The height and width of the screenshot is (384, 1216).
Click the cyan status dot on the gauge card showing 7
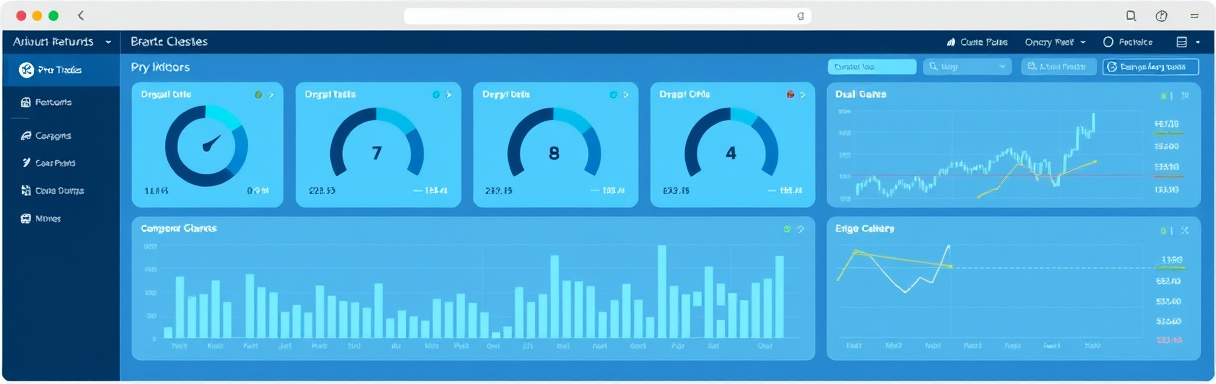click(436, 94)
